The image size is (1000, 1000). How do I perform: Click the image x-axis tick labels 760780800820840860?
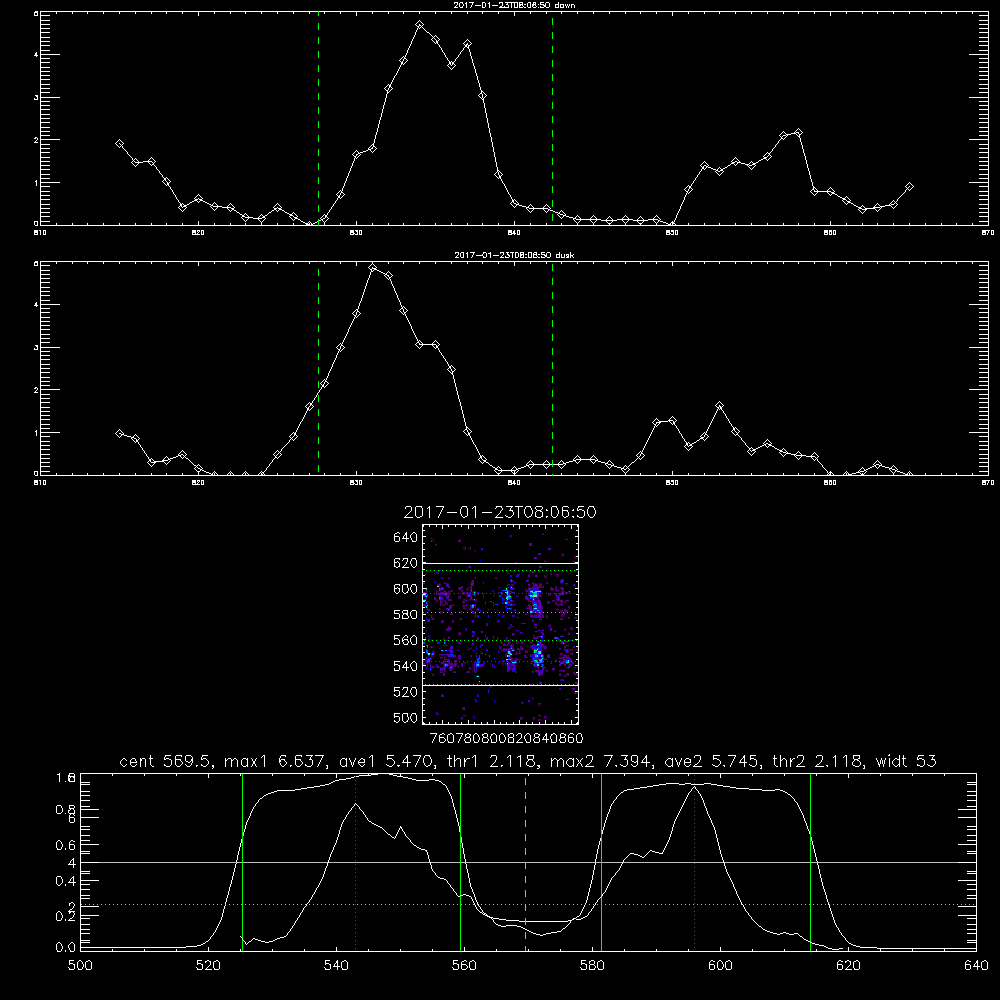tap(507, 738)
